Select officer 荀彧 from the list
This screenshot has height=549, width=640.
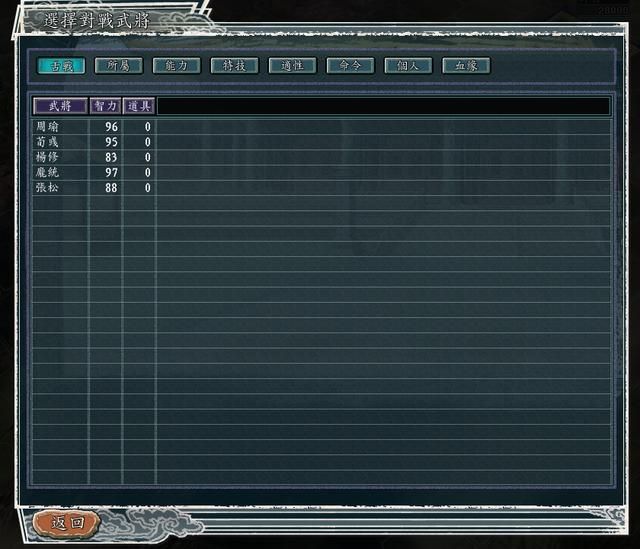tap(47, 142)
